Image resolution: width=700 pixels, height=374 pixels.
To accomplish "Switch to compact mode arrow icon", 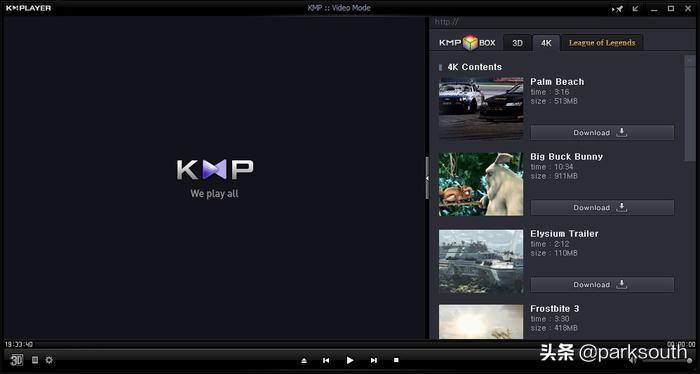I will [x=636, y=8].
